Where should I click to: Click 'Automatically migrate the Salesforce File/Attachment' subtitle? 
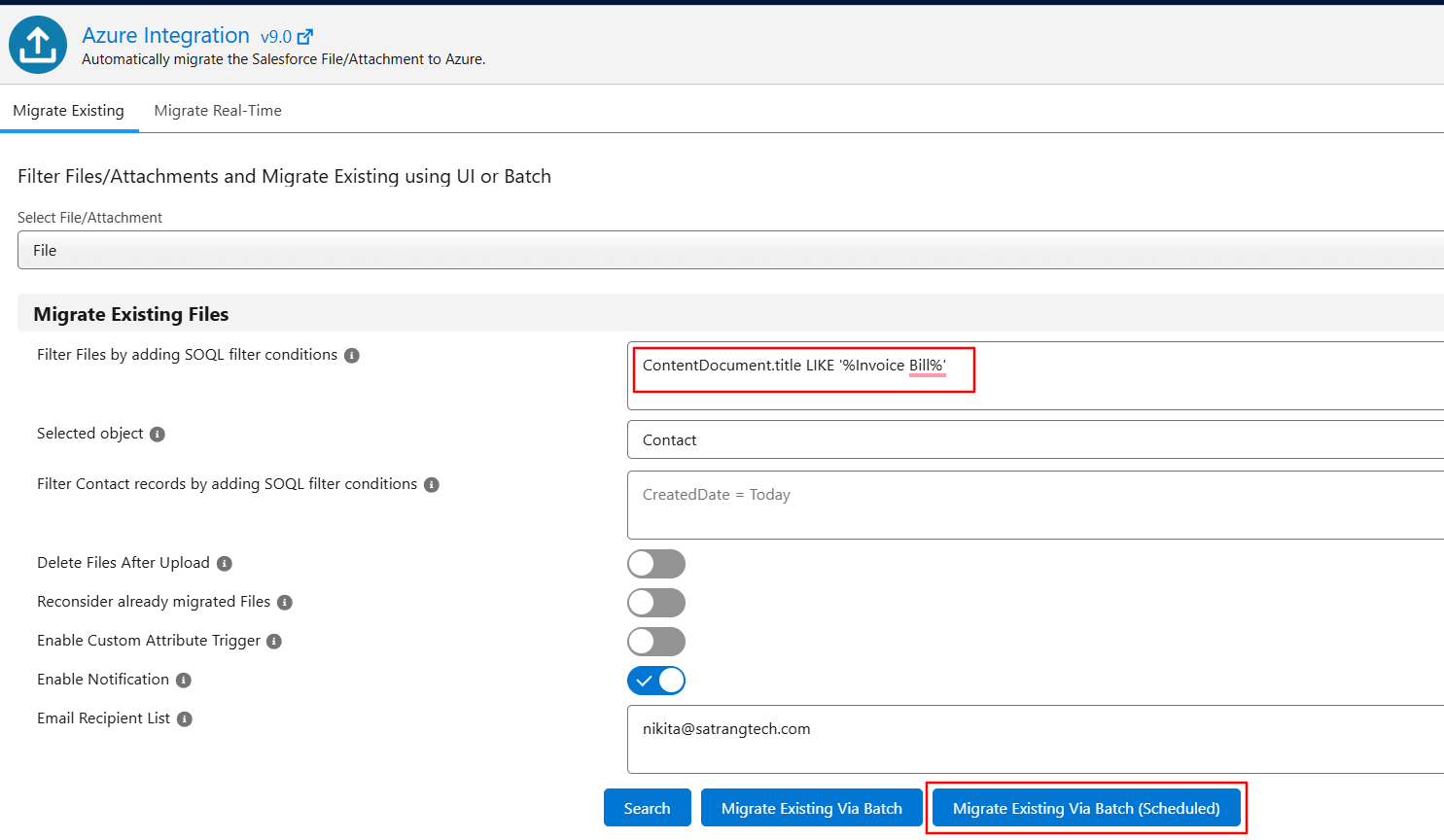pyautogui.click(x=284, y=59)
